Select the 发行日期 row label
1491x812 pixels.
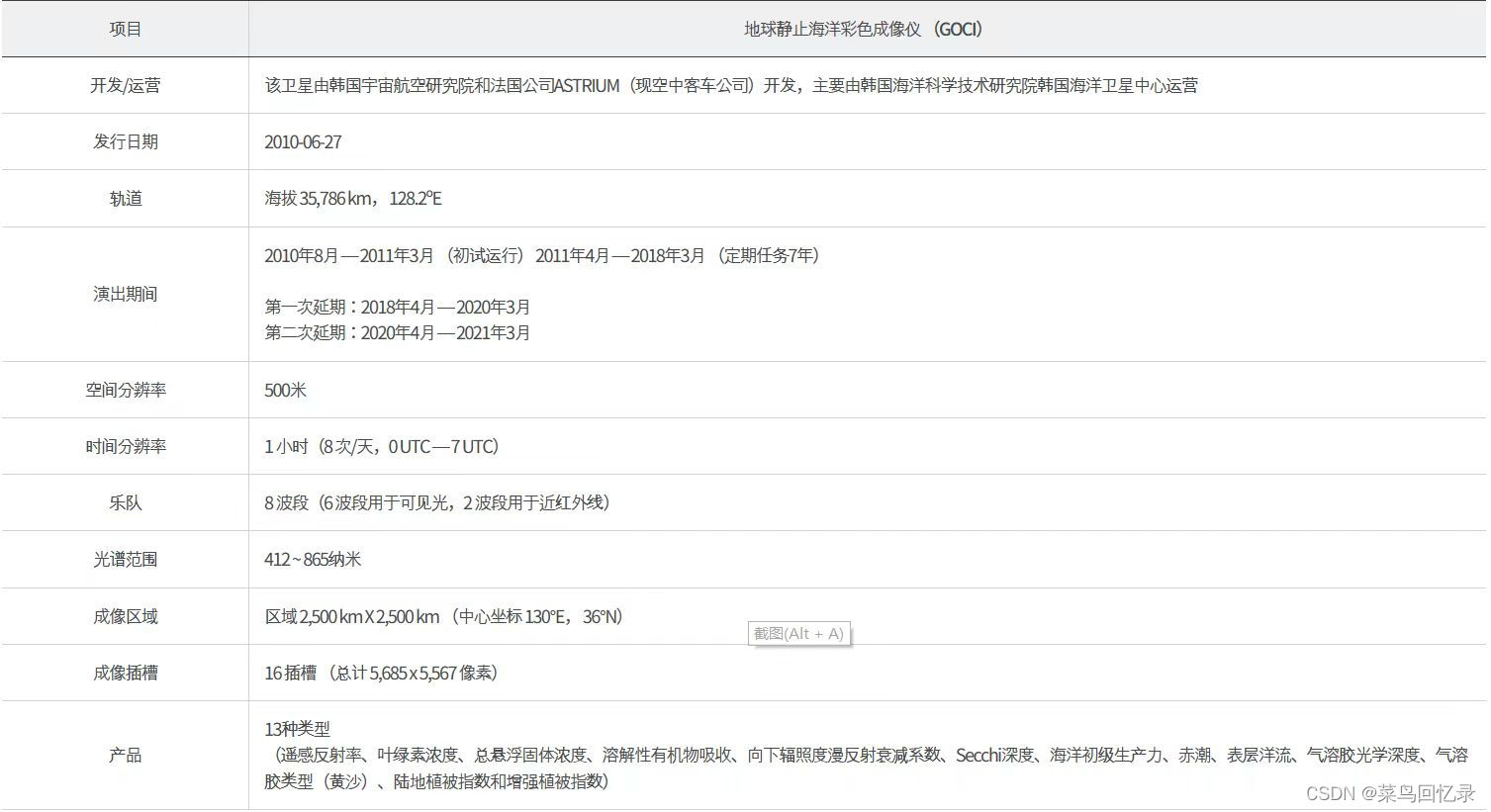pos(125,141)
